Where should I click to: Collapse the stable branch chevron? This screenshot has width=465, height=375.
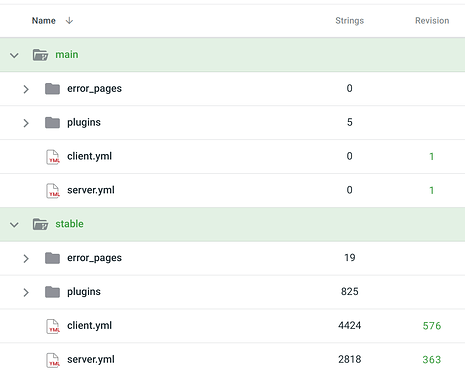click(x=14, y=225)
